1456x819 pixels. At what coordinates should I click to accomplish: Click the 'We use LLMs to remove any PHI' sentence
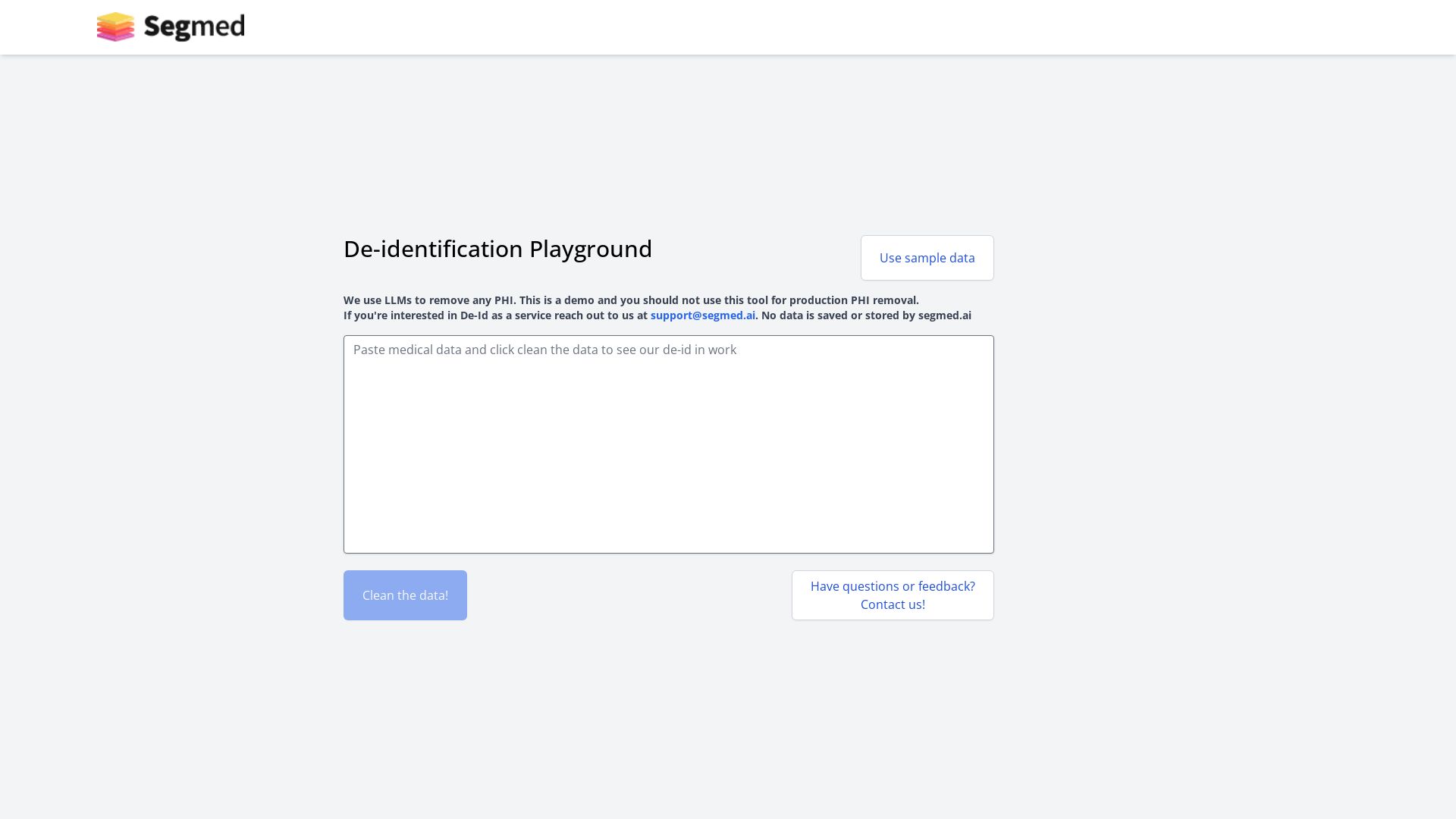click(x=429, y=300)
